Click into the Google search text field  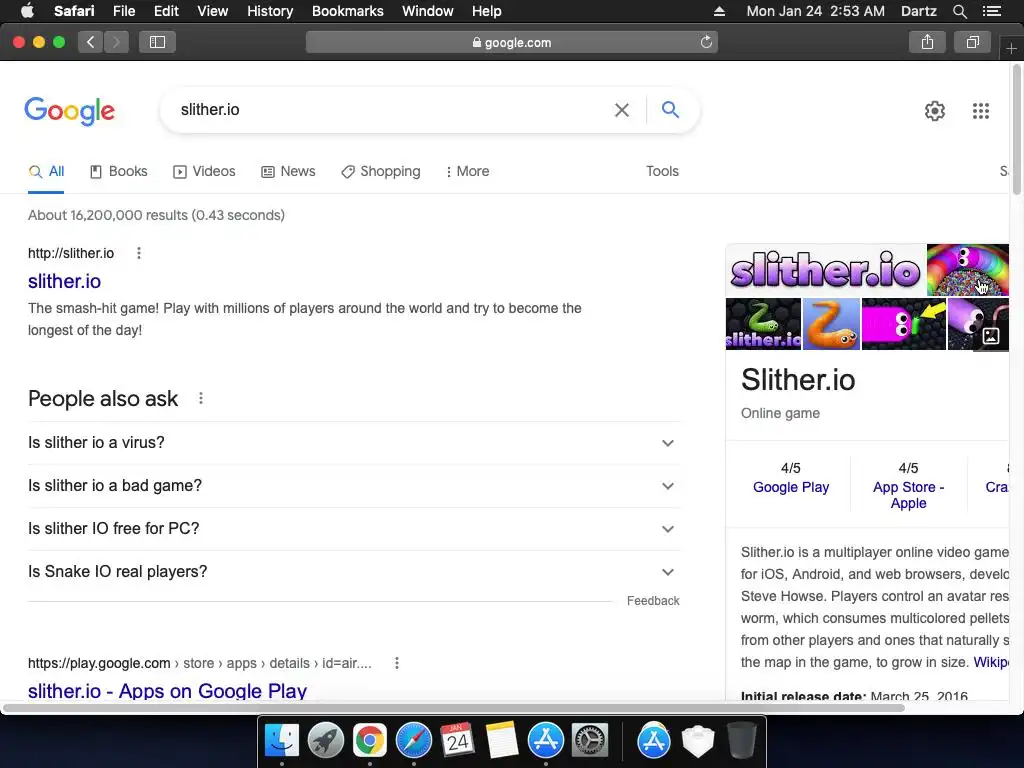pos(392,110)
